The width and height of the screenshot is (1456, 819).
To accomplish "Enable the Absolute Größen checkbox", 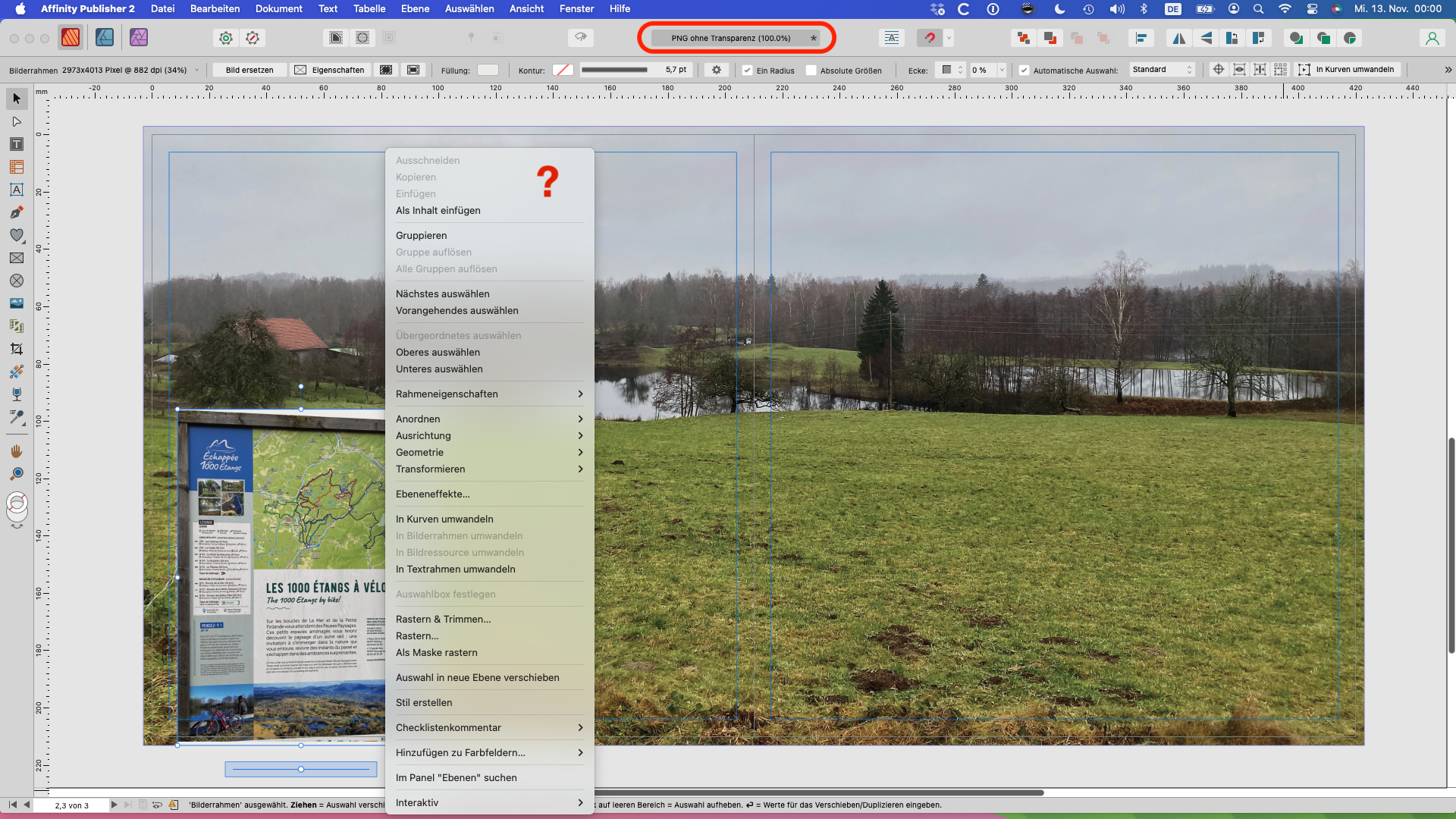I will click(811, 71).
